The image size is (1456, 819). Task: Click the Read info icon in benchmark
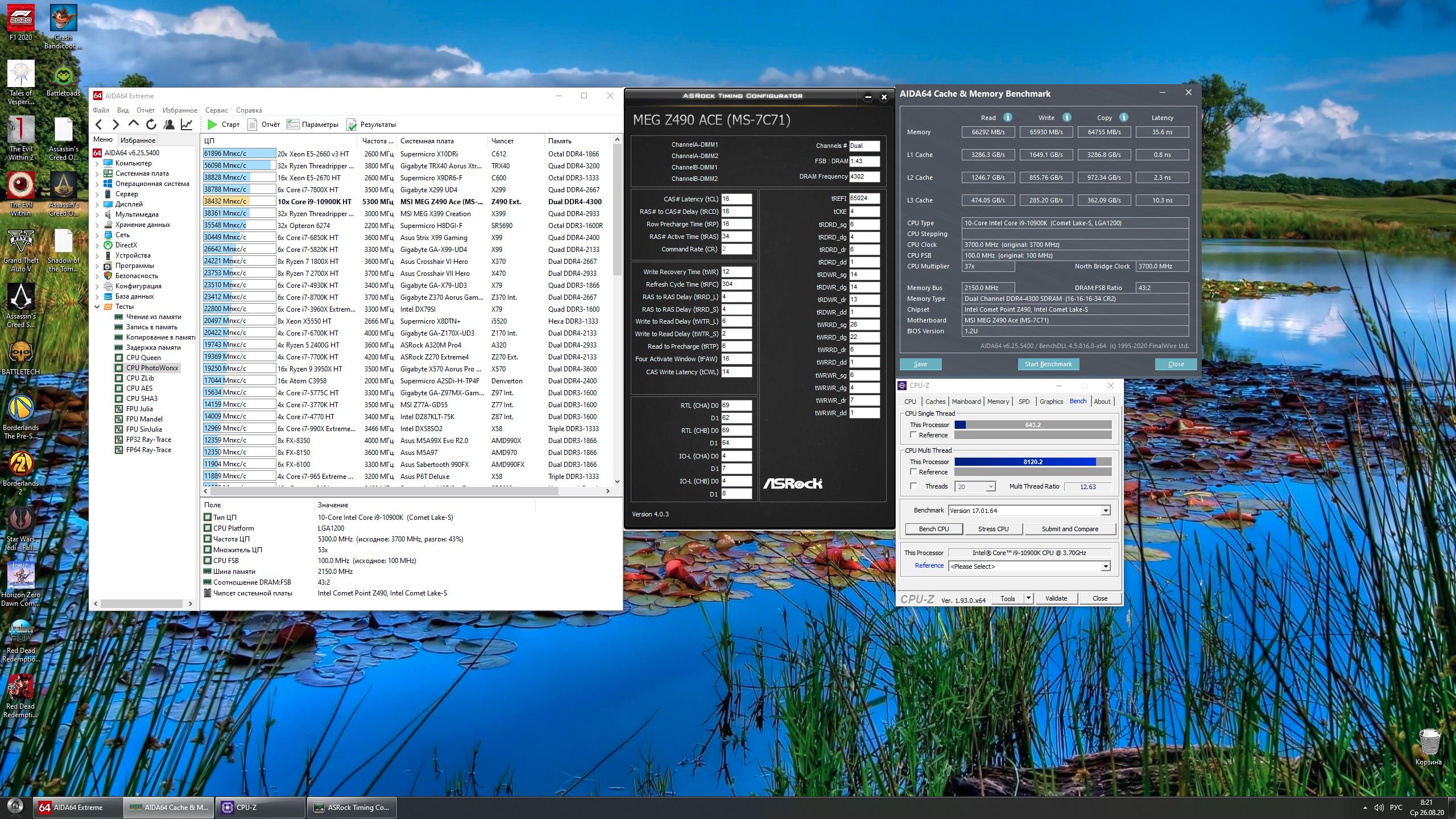1007,118
